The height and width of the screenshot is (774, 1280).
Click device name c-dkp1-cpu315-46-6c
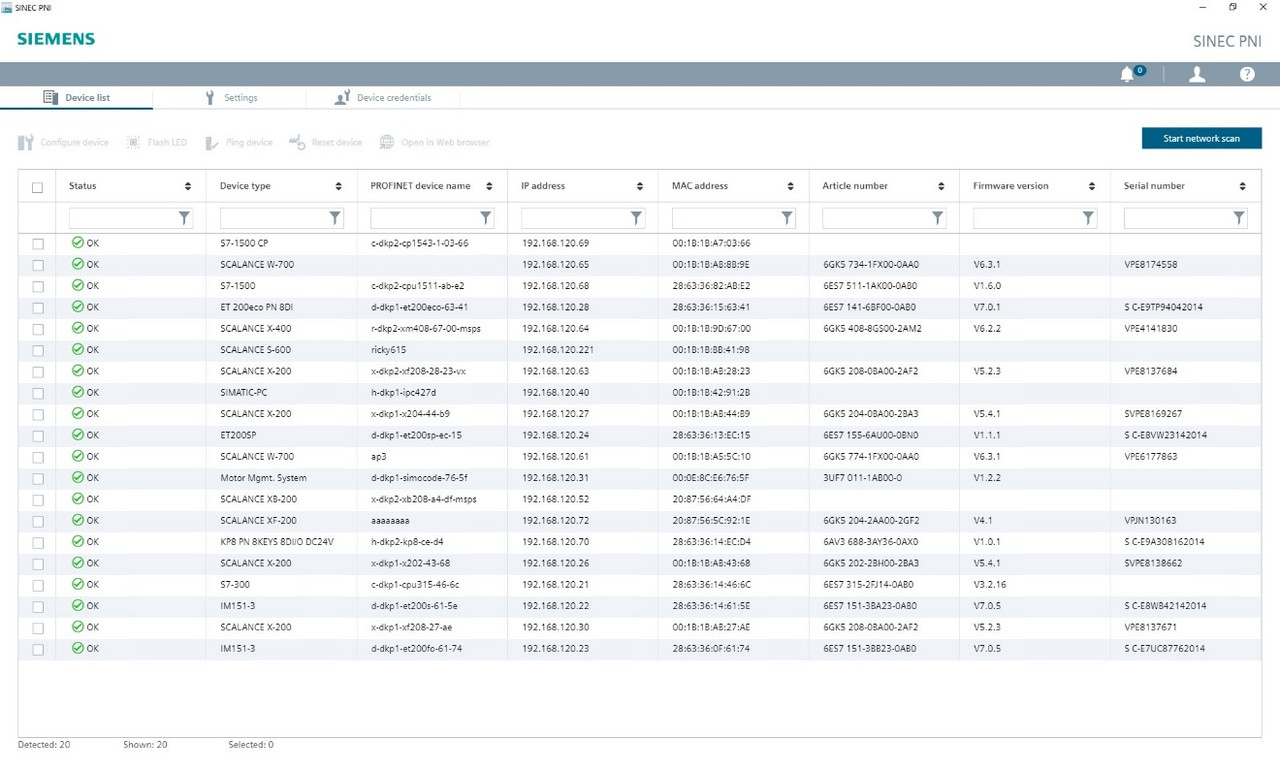click(x=415, y=584)
